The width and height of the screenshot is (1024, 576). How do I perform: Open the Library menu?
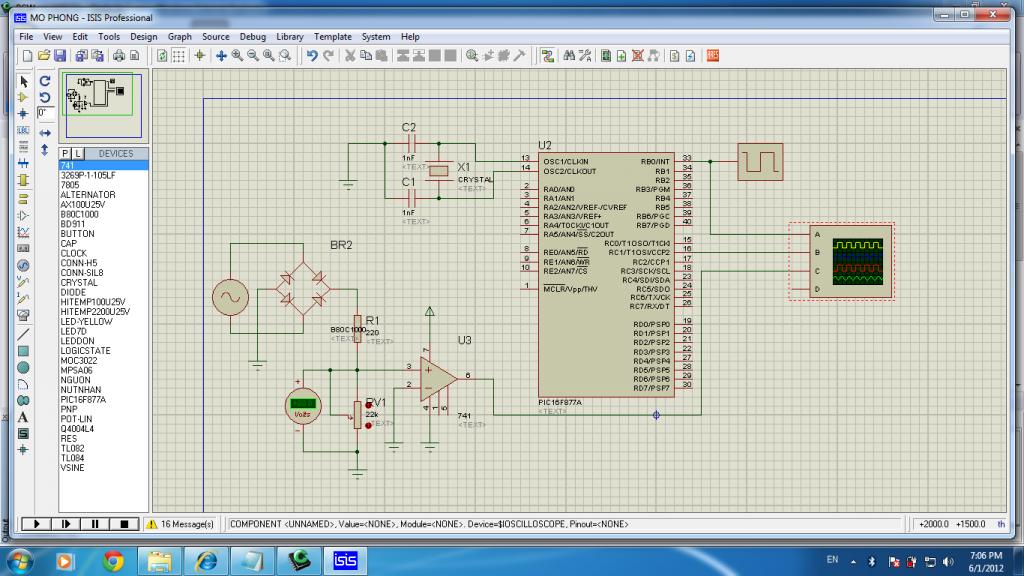290,37
